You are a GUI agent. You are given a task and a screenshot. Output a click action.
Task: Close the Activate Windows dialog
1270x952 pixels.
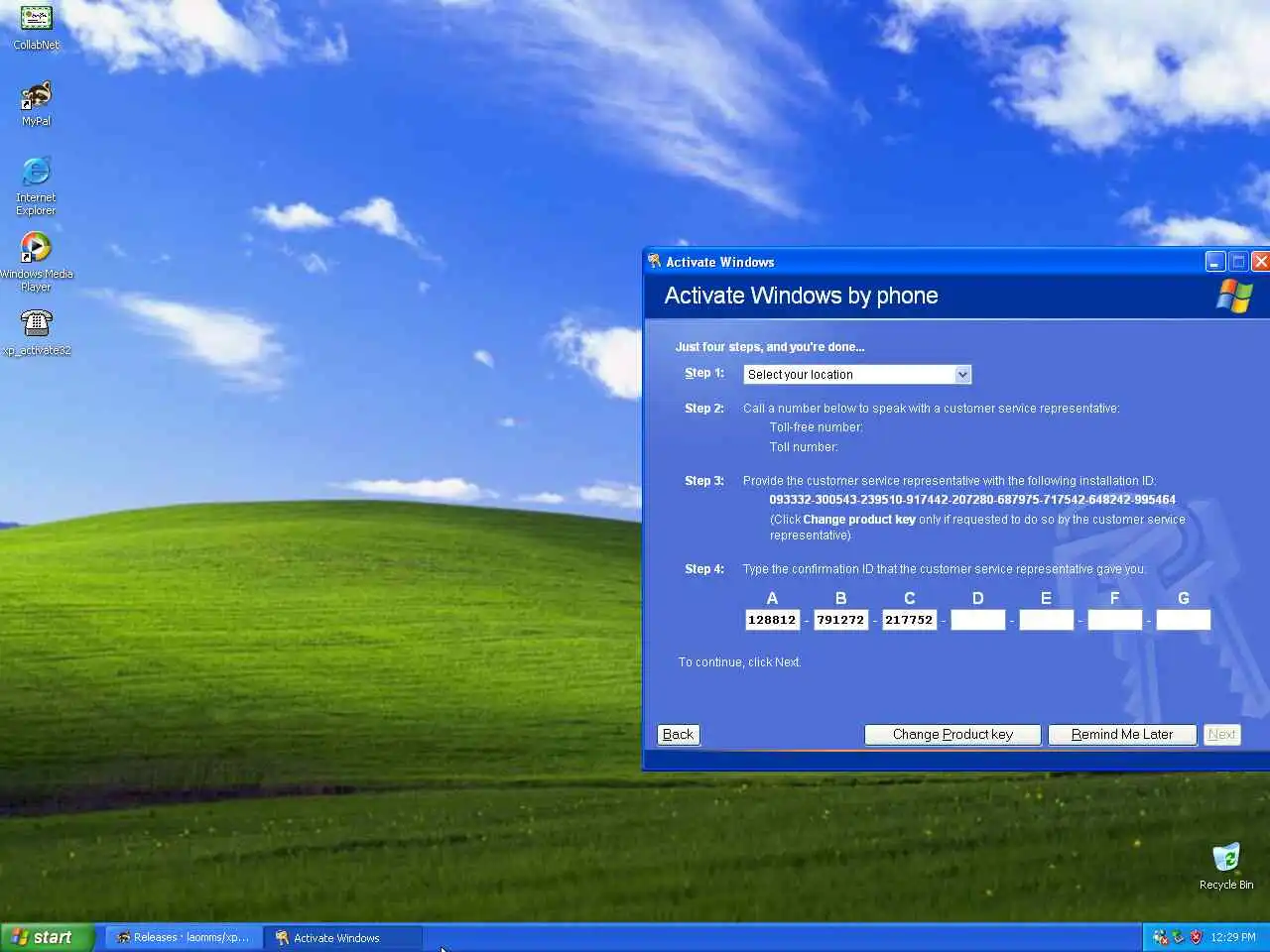1260,261
